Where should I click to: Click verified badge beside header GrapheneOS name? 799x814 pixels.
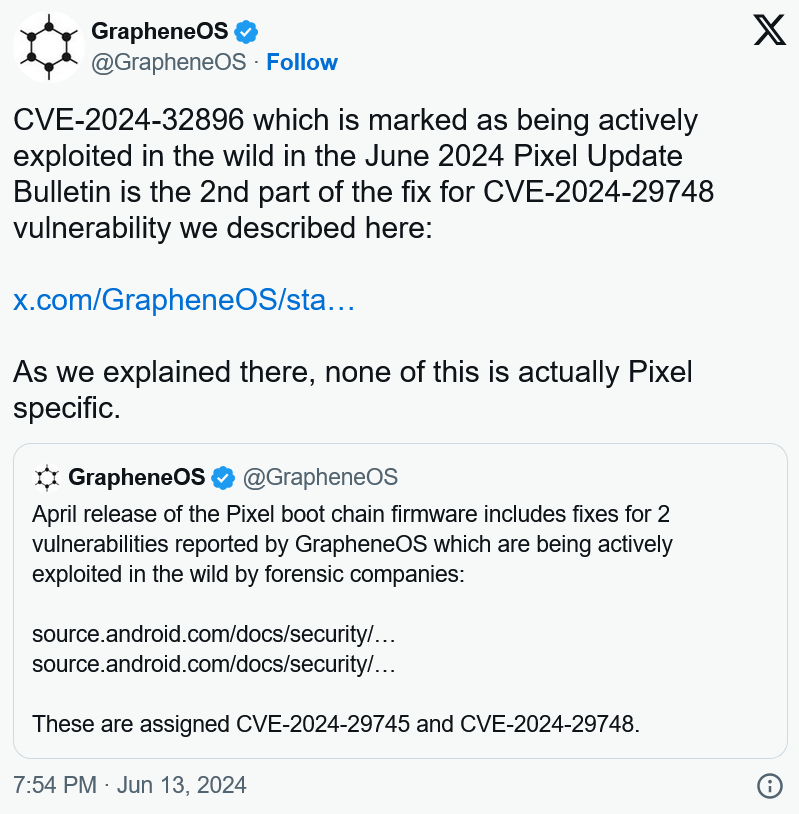246,32
